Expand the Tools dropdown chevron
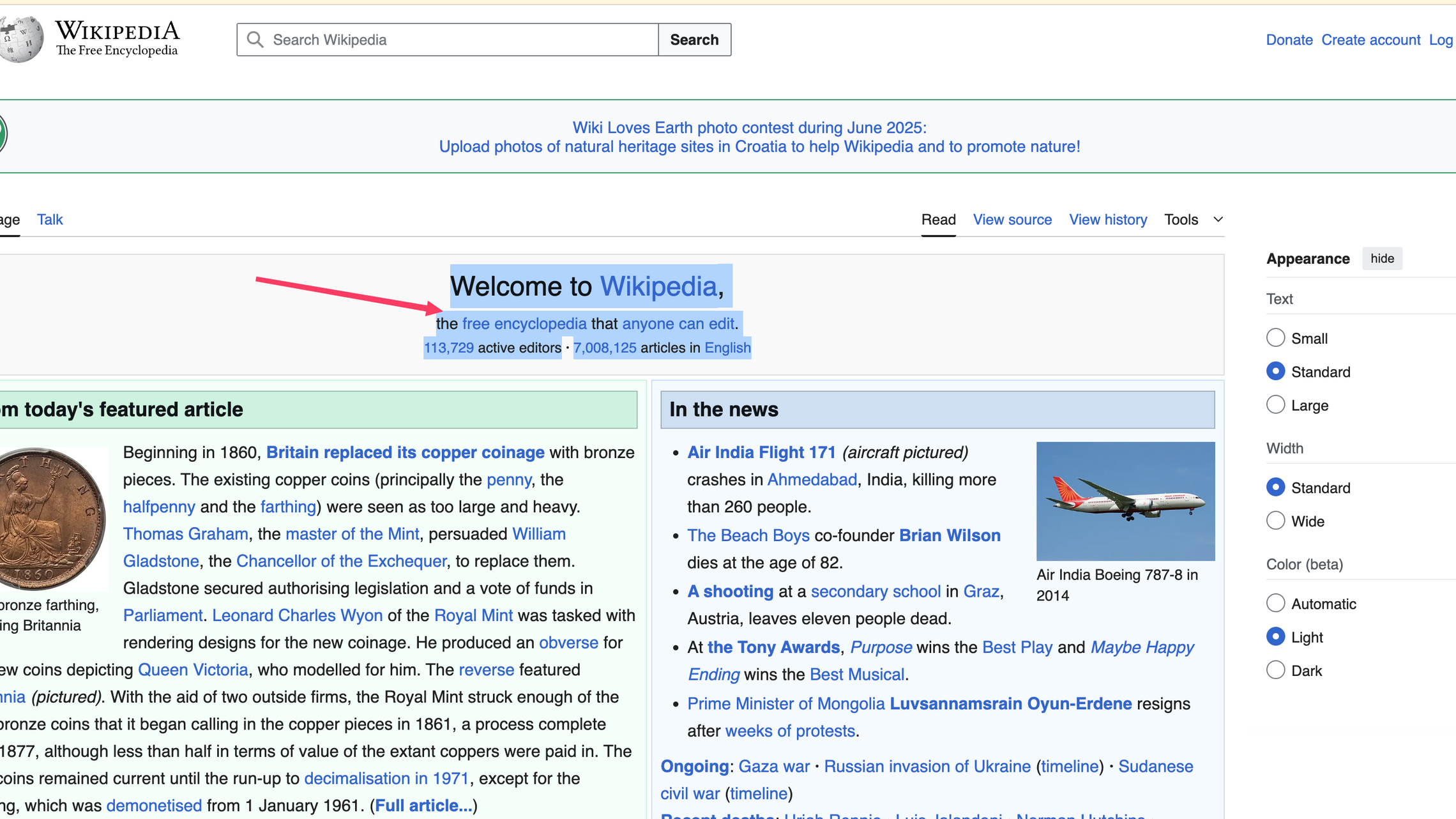This screenshot has height=819, width=1456. pyautogui.click(x=1218, y=220)
